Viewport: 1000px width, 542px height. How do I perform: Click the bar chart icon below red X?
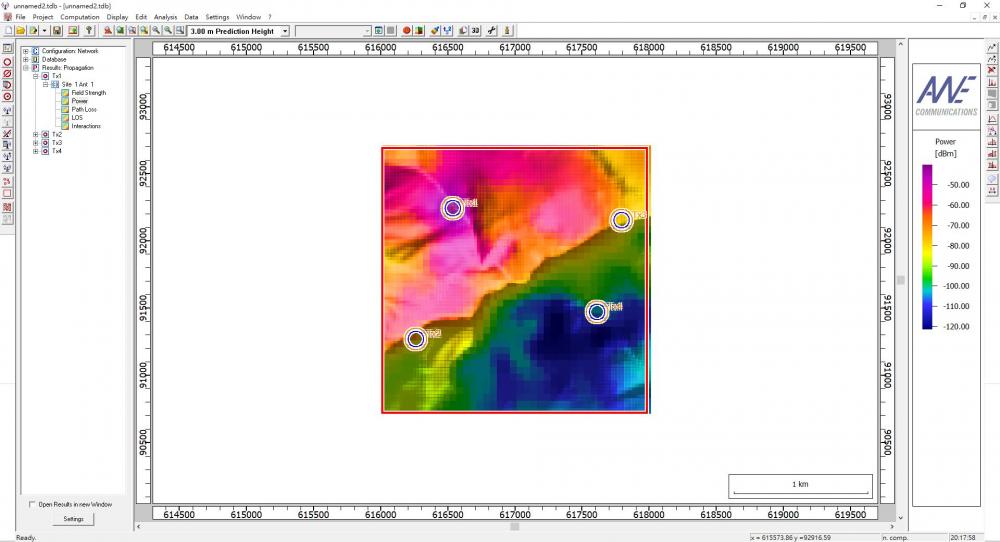[992, 82]
